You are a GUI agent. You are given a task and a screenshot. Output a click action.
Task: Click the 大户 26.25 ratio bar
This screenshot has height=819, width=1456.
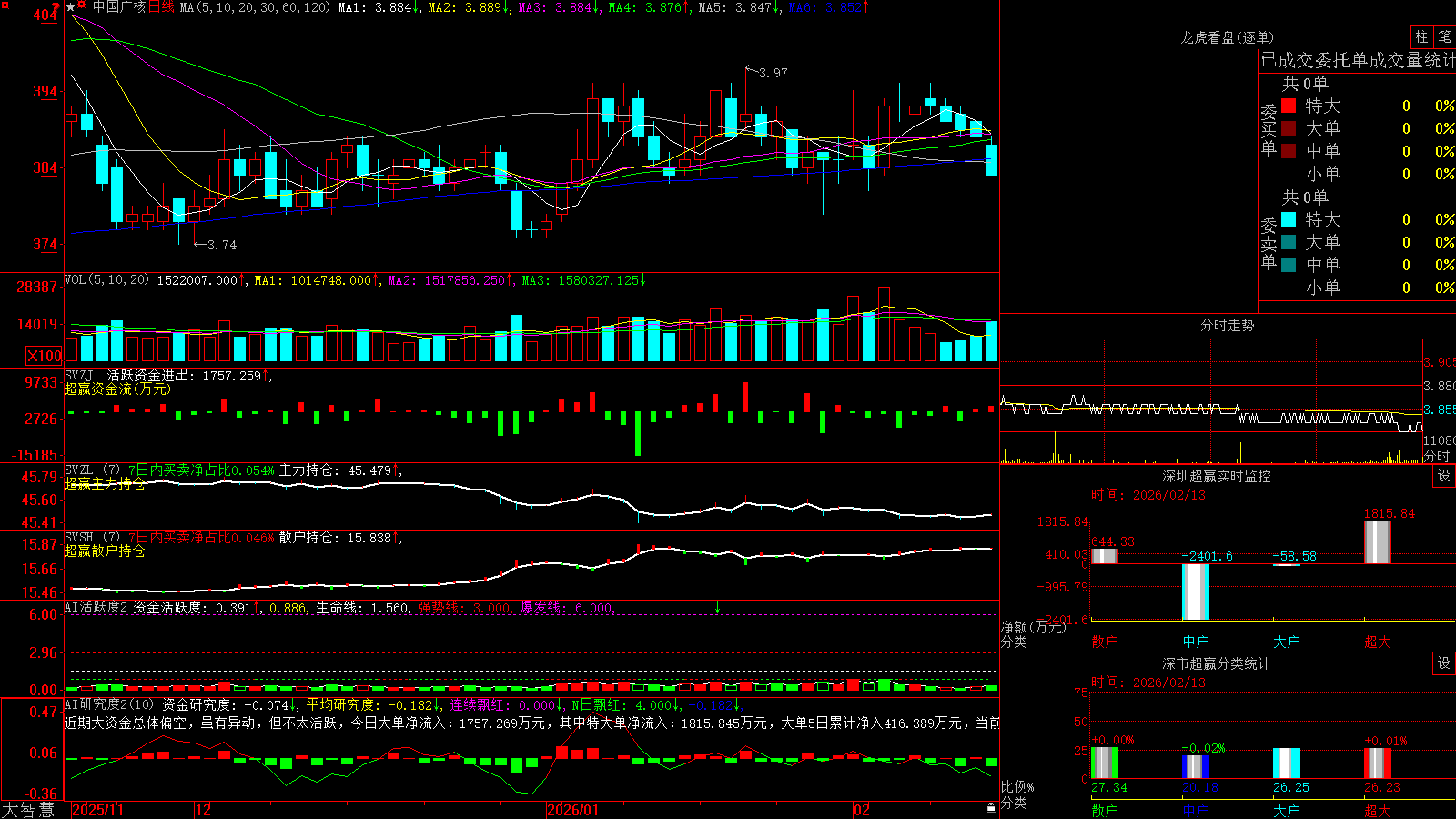coord(1287,763)
